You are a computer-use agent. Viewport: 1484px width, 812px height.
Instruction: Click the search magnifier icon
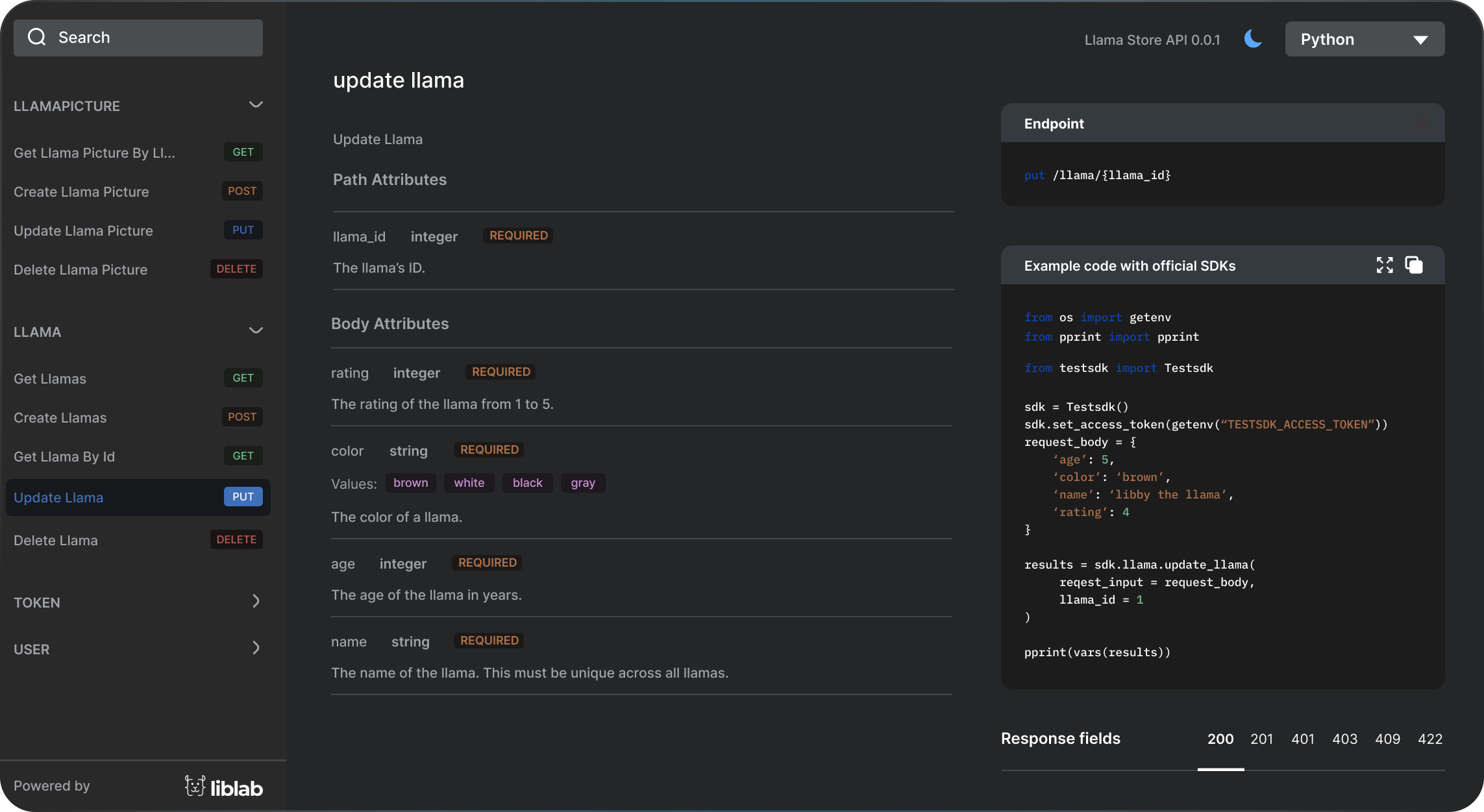[37, 37]
